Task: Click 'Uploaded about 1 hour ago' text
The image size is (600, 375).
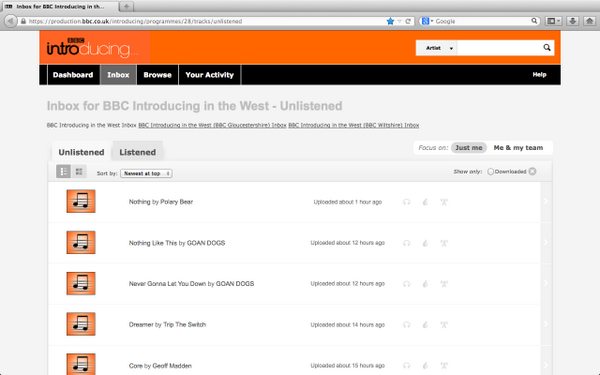Action: [348, 202]
